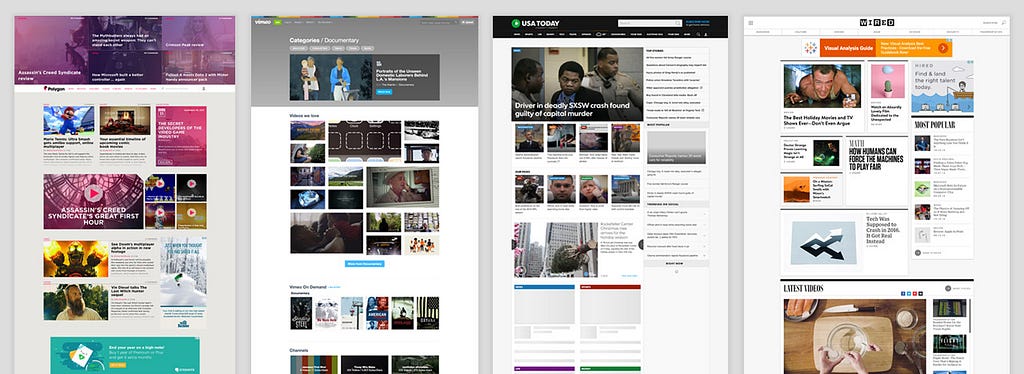
Task: Open 'The Secret Developers of the Video Game Industry' card
Action: [181, 136]
